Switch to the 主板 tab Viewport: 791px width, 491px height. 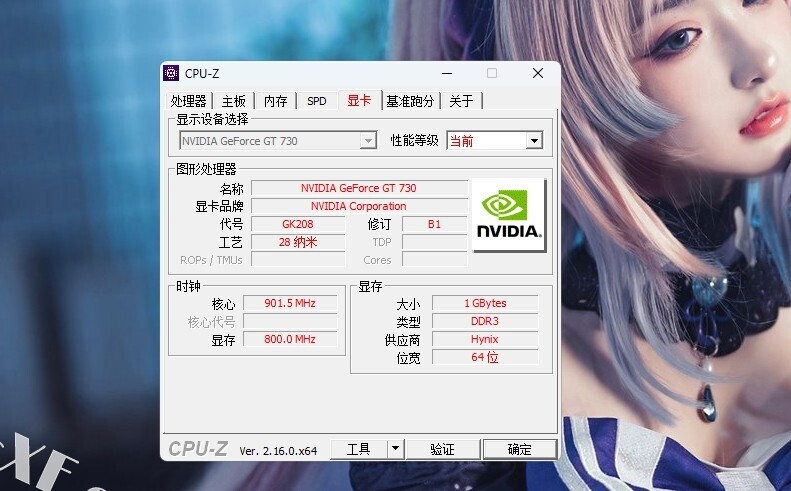234,101
